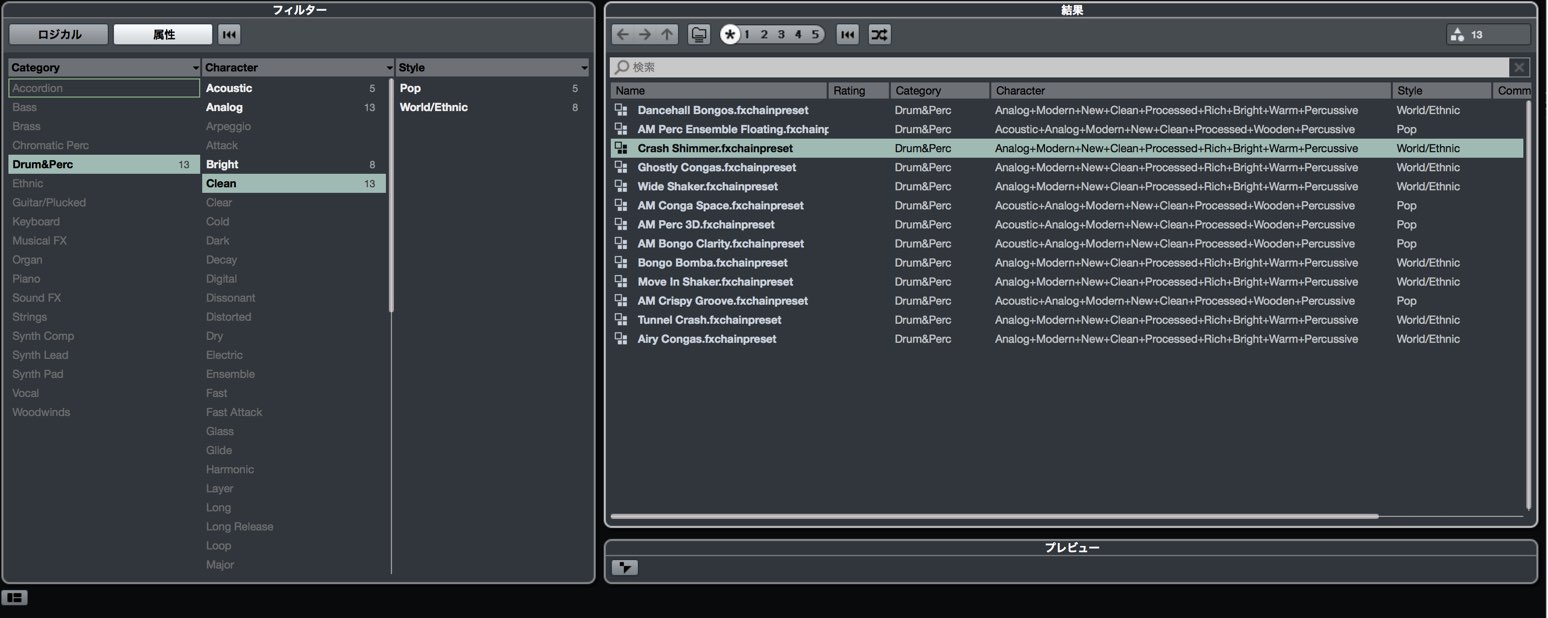Reset the attribute filters in the filter panel
The height and width of the screenshot is (618, 1548).
click(x=229, y=35)
